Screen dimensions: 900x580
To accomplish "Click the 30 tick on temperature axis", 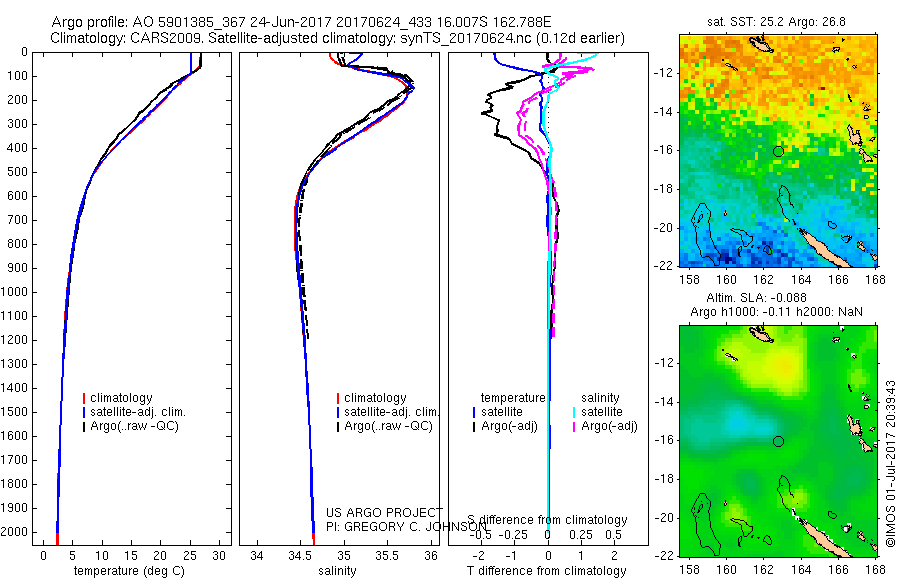I will point(219,556).
